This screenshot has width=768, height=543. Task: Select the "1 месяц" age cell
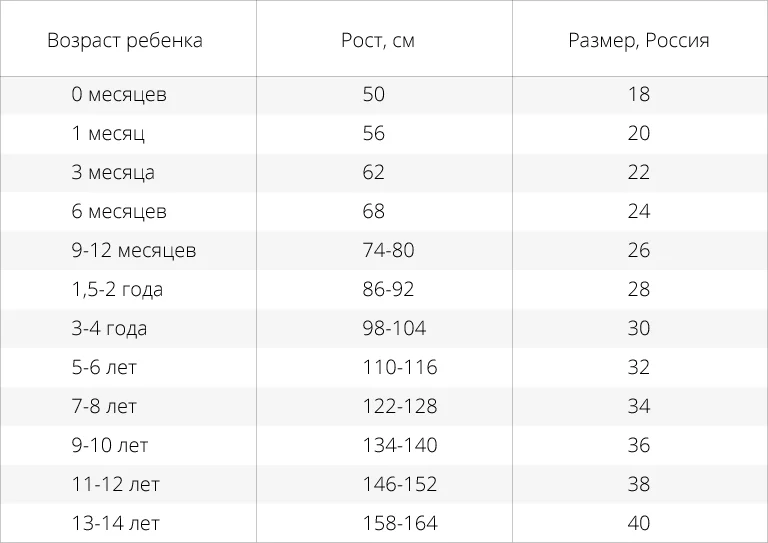click(108, 134)
